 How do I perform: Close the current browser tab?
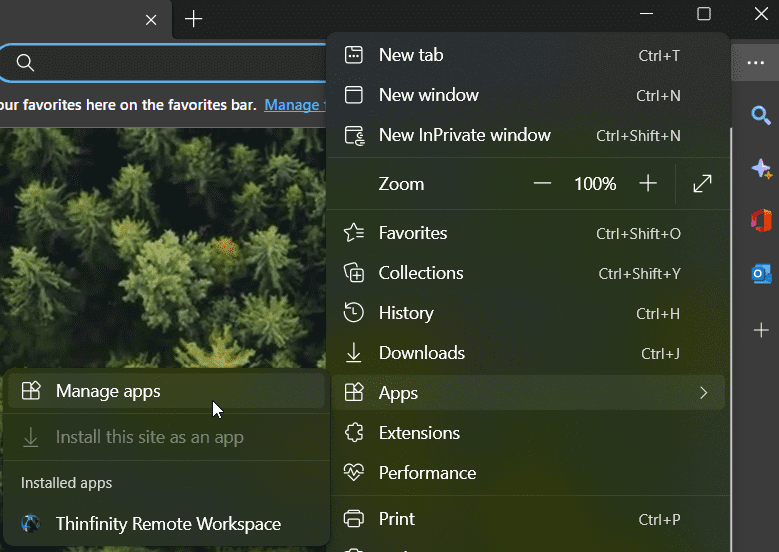coord(151,20)
